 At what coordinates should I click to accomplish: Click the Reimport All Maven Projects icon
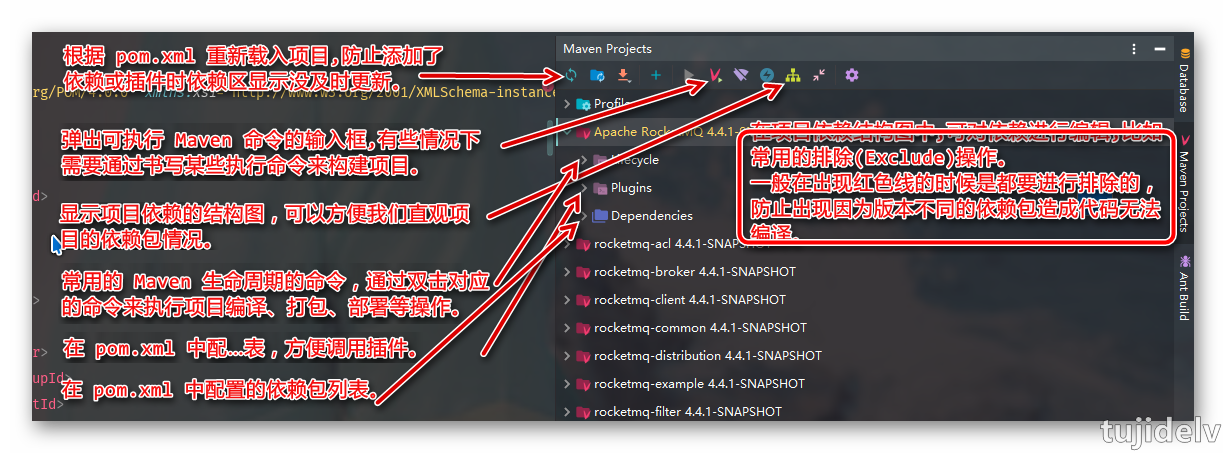click(571, 75)
